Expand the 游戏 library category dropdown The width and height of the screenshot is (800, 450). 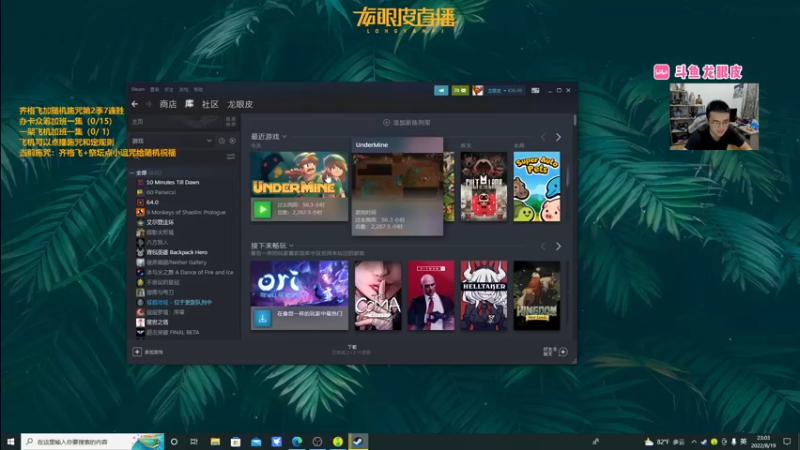[x=209, y=141]
